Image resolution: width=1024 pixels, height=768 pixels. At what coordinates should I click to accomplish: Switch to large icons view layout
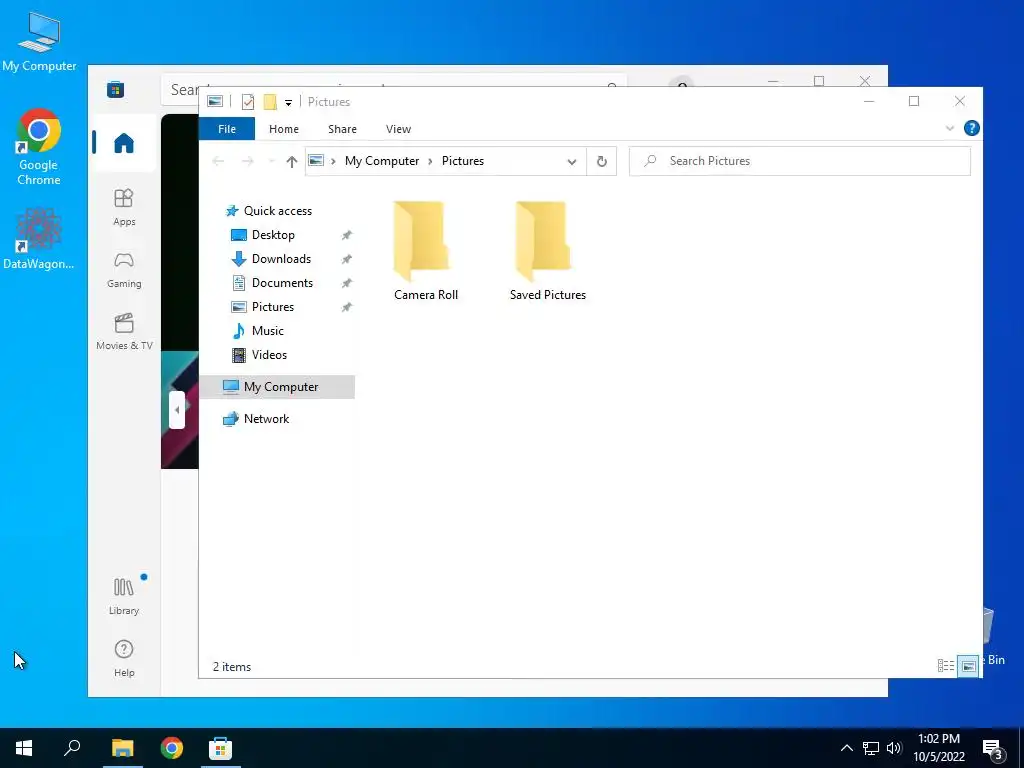tap(968, 666)
